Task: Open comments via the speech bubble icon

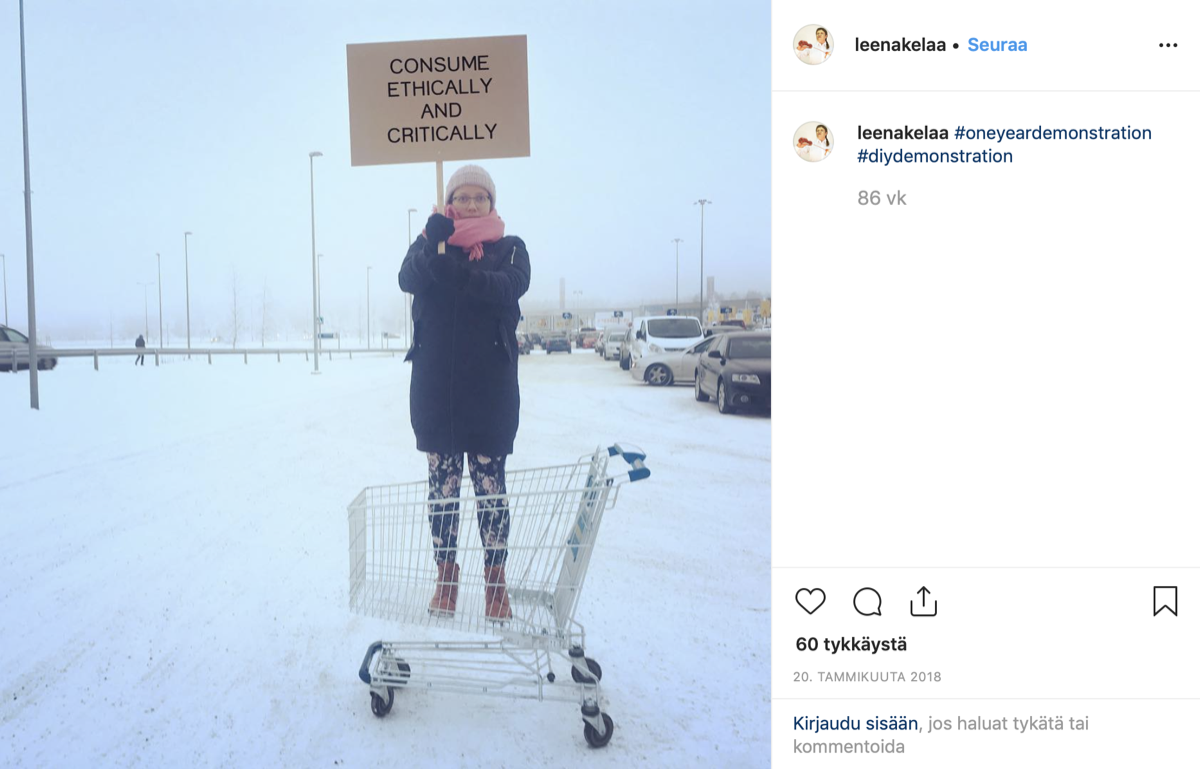Action: 867,601
